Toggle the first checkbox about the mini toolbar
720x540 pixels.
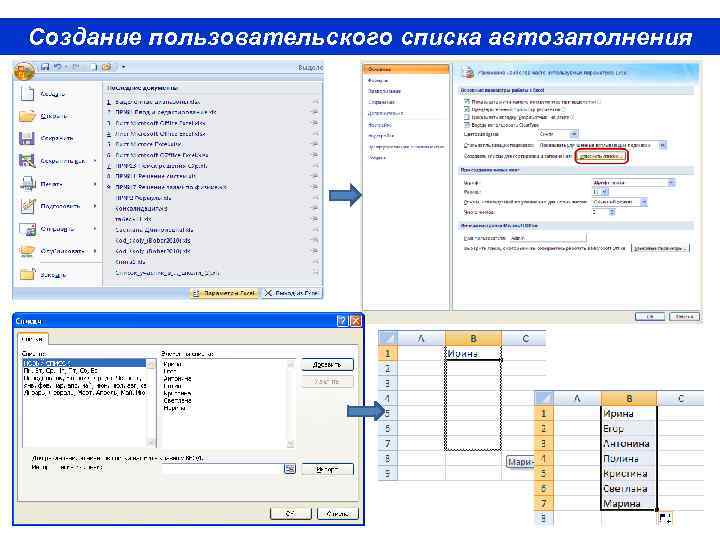coord(467,102)
